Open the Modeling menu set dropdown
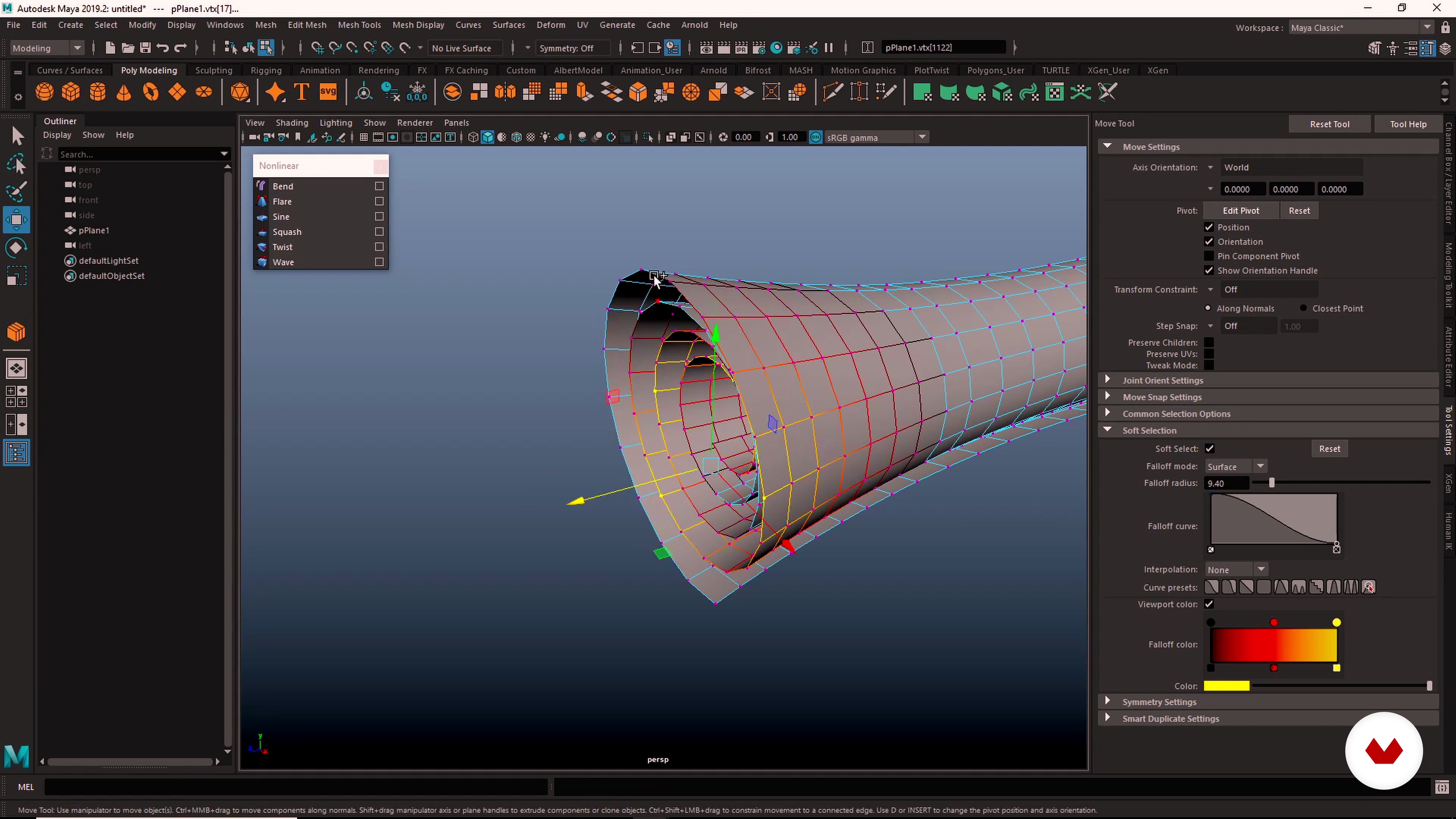 (x=47, y=48)
